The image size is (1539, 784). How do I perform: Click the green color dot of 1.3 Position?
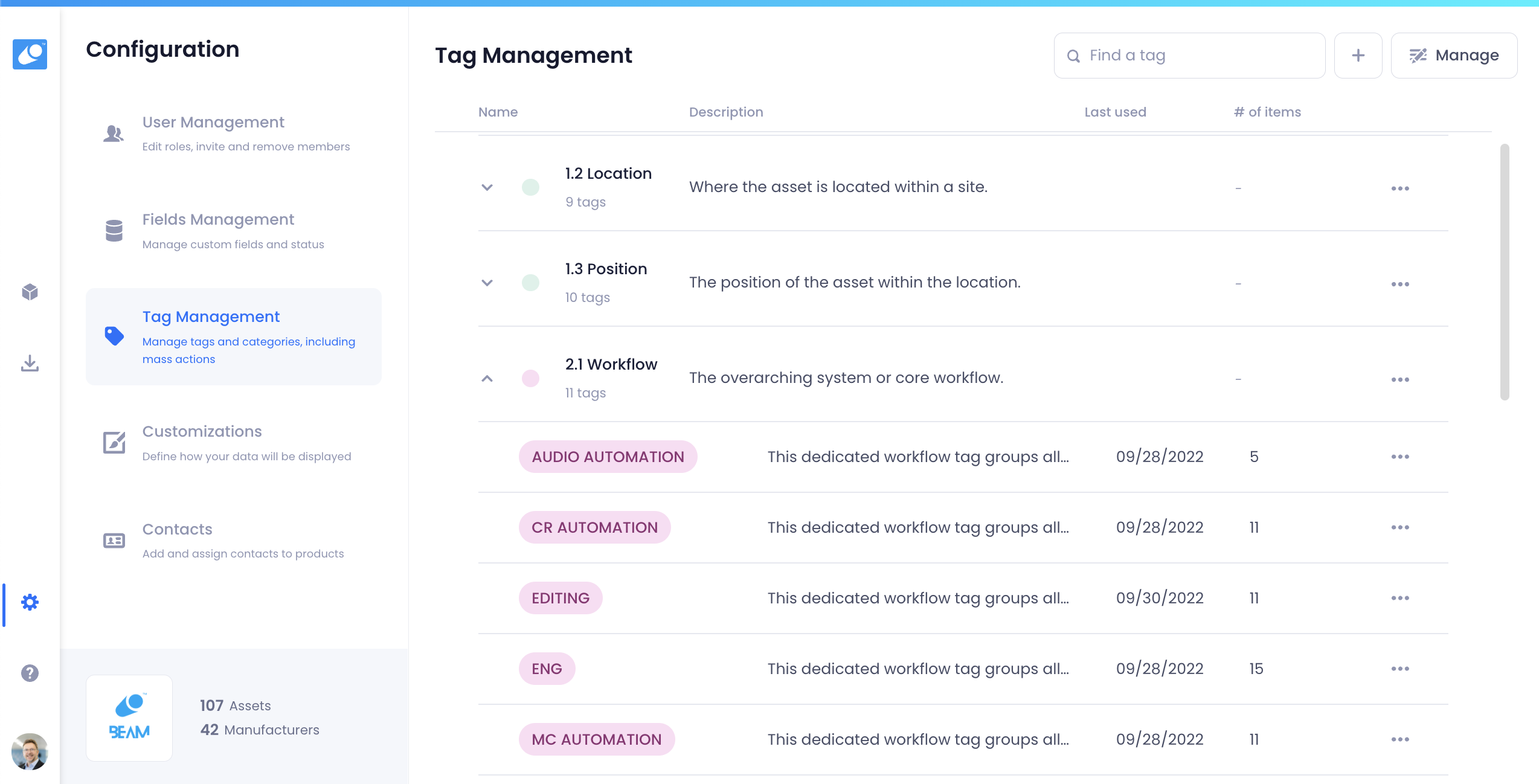(x=530, y=283)
